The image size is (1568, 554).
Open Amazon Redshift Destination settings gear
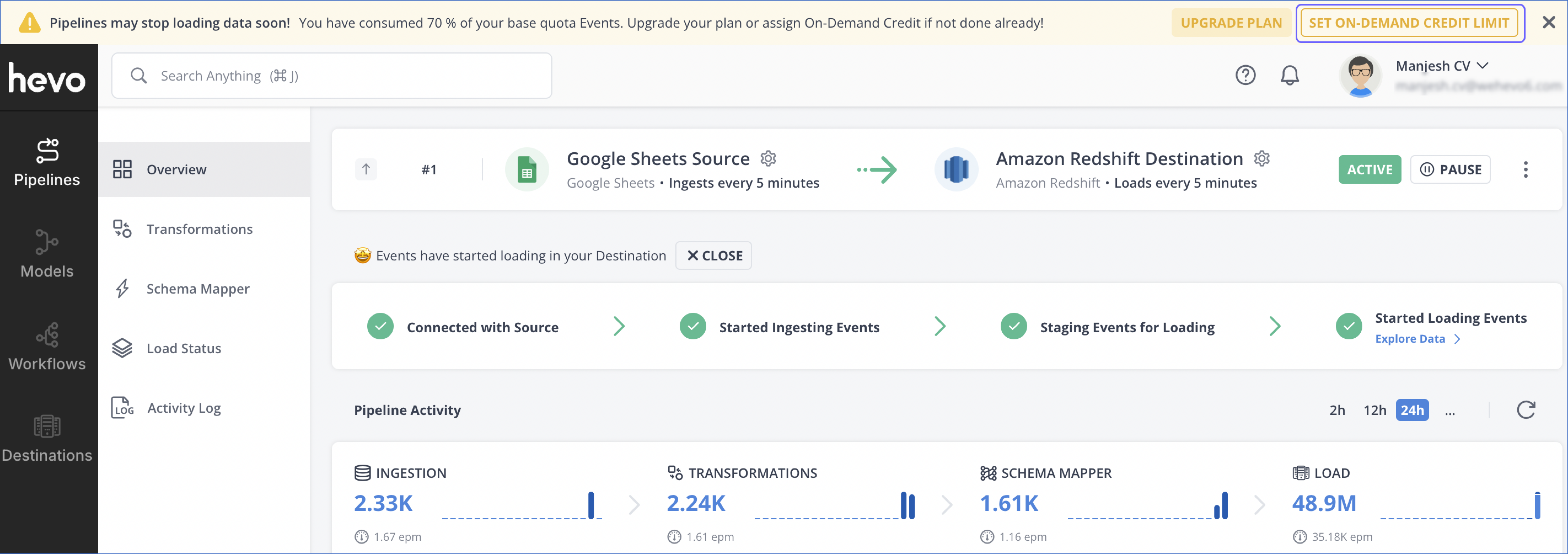[1261, 158]
